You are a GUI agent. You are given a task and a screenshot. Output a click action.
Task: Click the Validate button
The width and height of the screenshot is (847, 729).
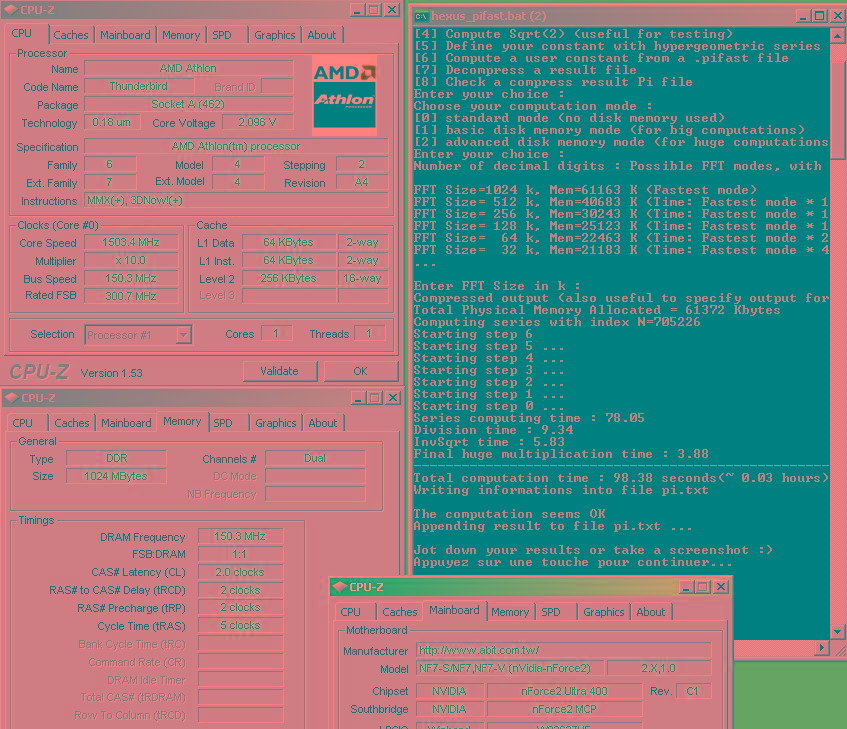279,372
